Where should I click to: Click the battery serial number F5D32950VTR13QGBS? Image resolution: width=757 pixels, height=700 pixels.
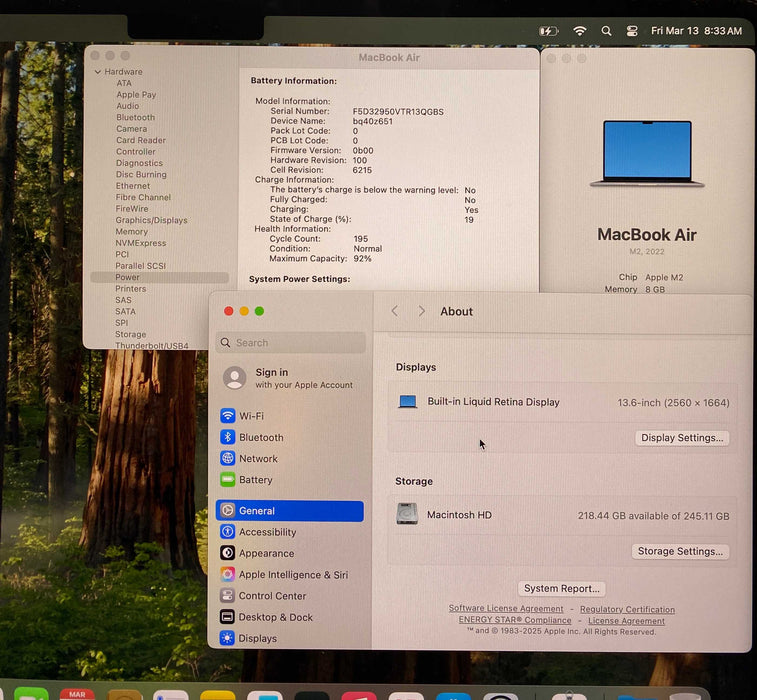(x=398, y=112)
